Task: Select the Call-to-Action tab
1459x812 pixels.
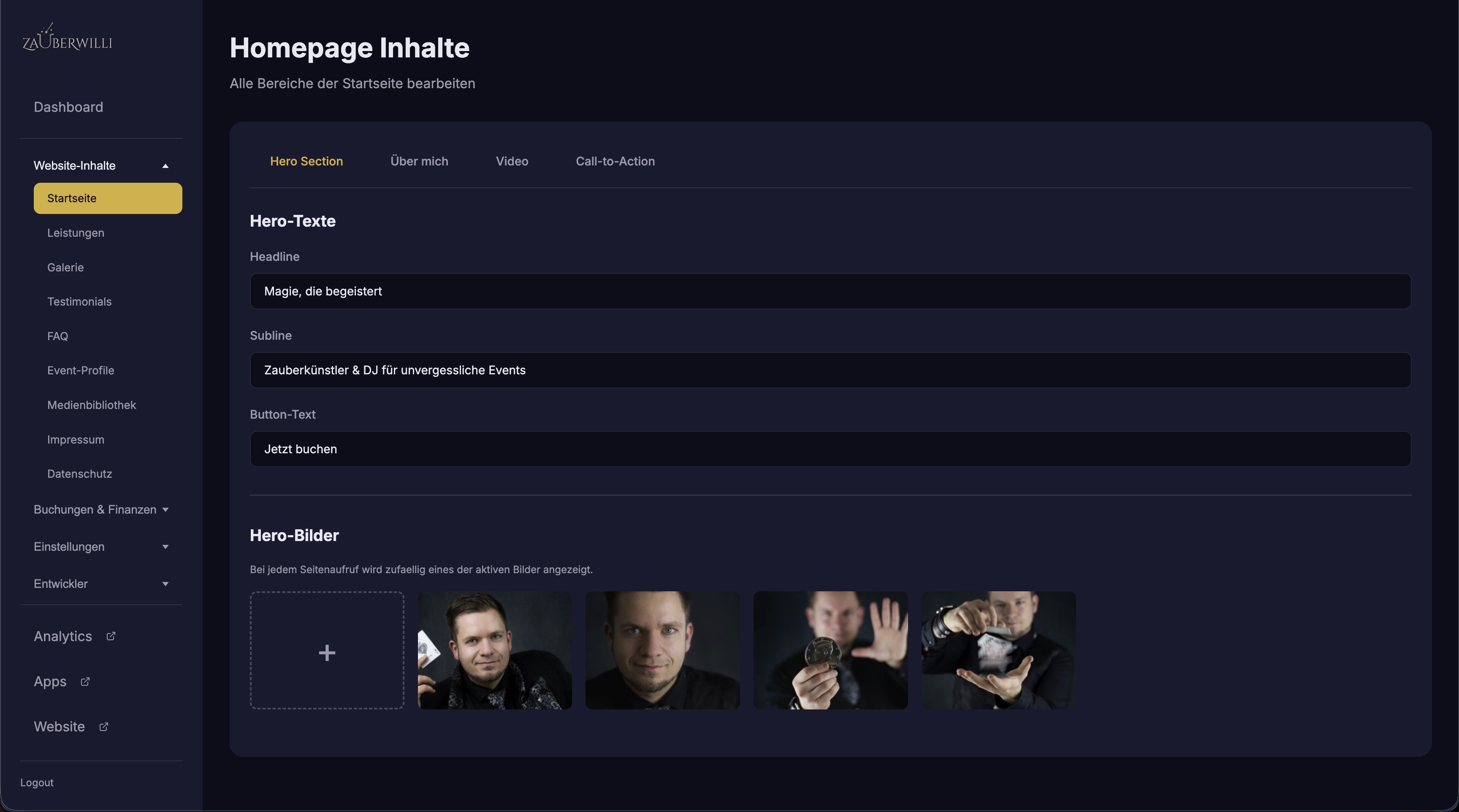Action: (615, 161)
